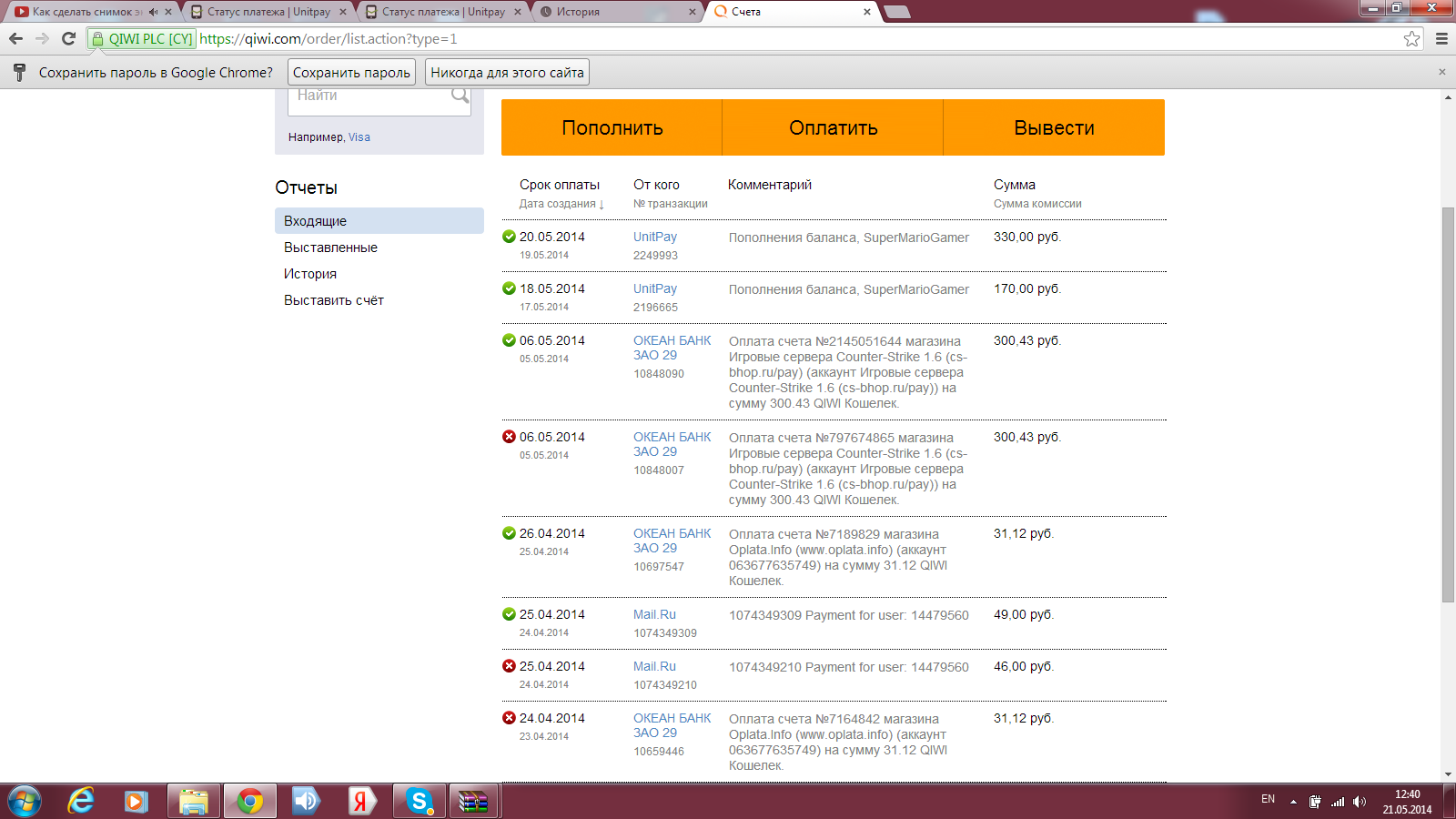The height and width of the screenshot is (819, 1456).
Task: Open Mail.Ru link for transaction 1074349309
Action: click(x=654, y=614)
